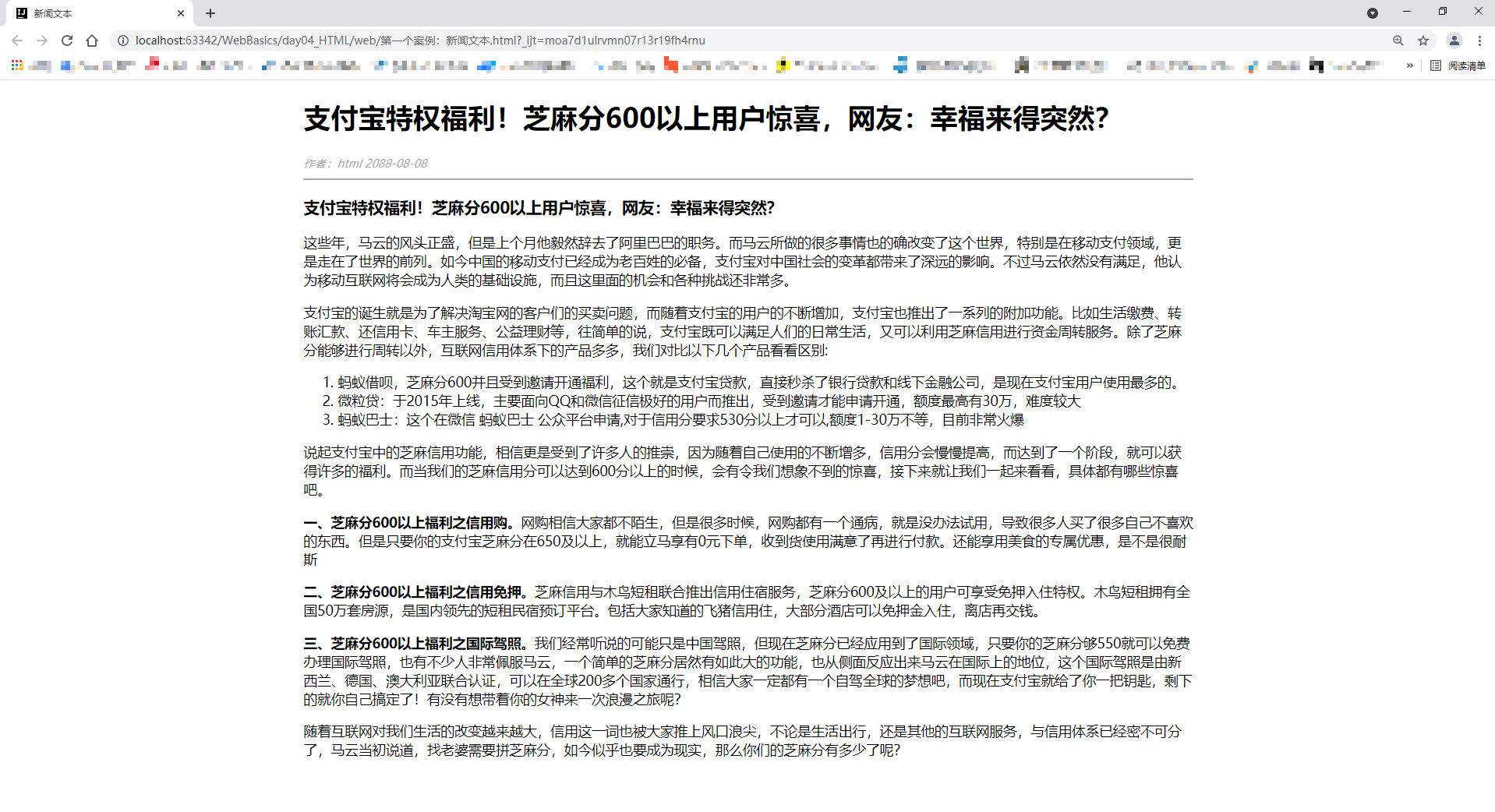Viewport: 1495px width, 812px height.
Task: Restore down the browser window
Action: (x=1443, y=12)
